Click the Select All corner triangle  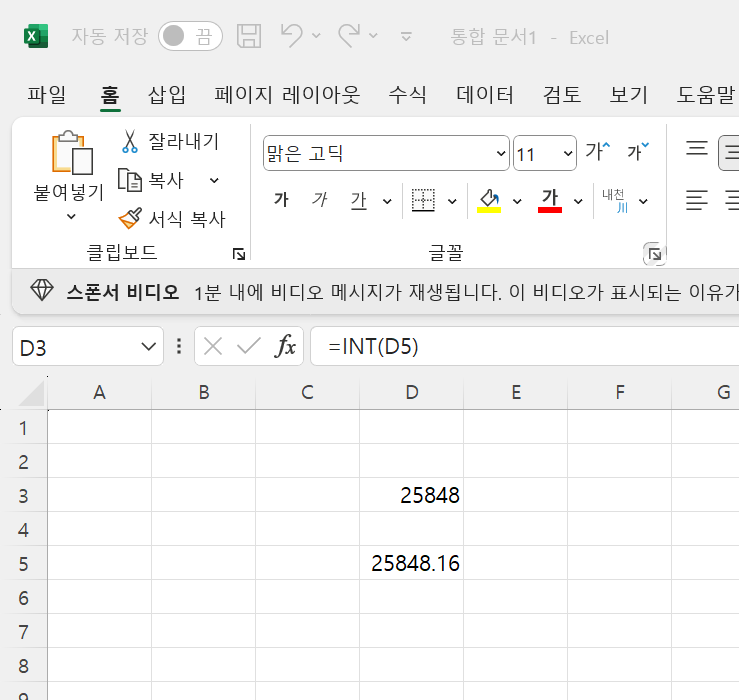click(x=32, y=393)
